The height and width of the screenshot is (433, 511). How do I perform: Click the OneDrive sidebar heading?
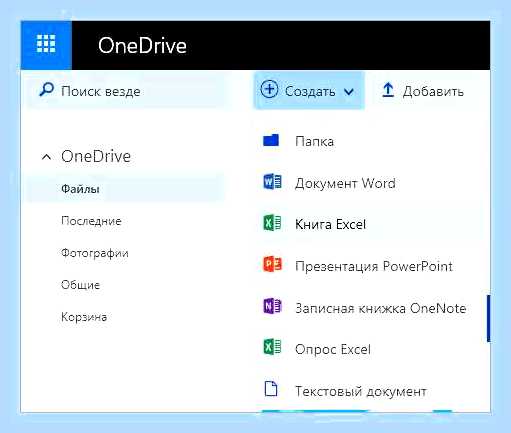96,156
